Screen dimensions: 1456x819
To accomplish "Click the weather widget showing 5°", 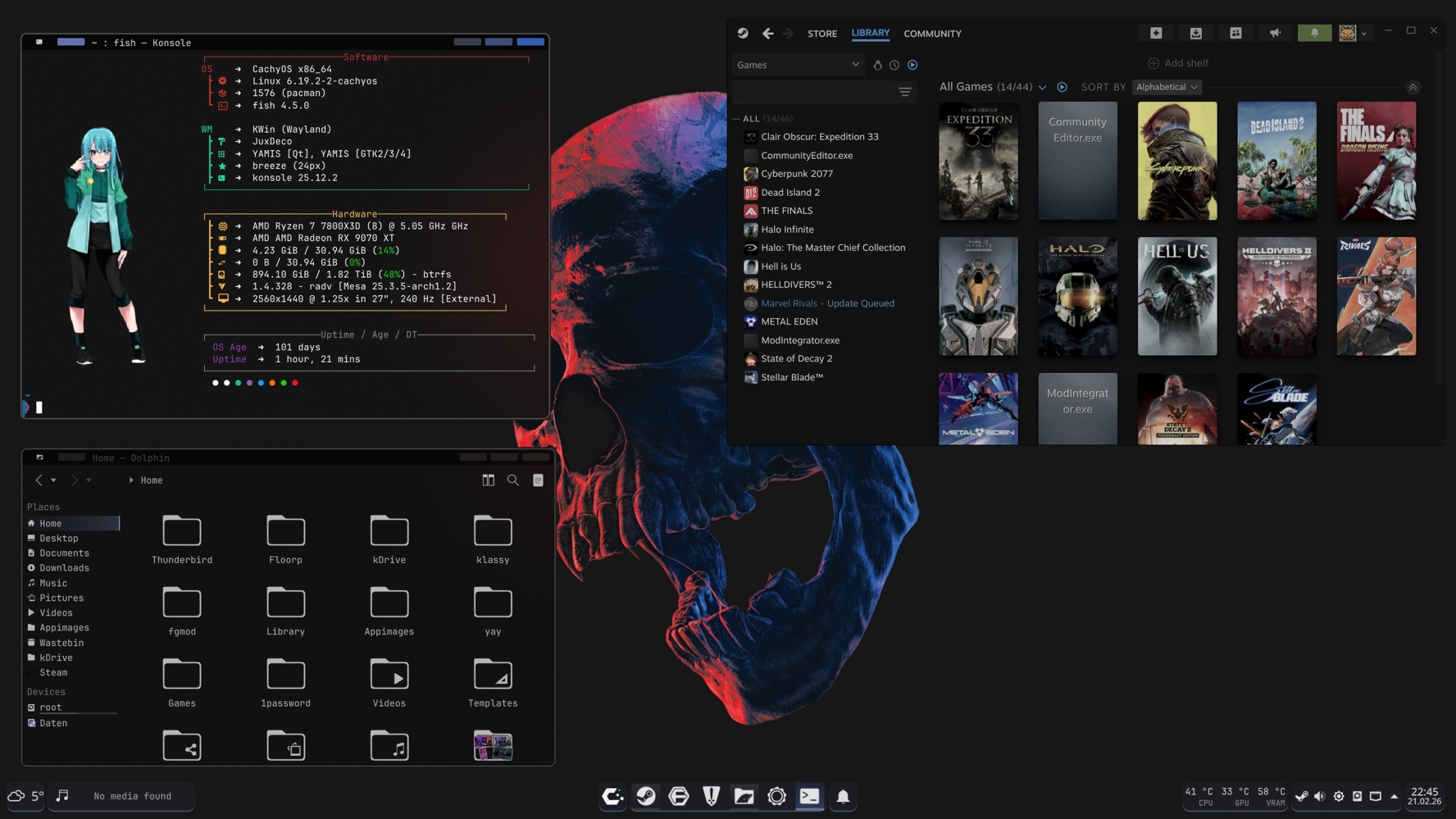I will coord(26,796).
